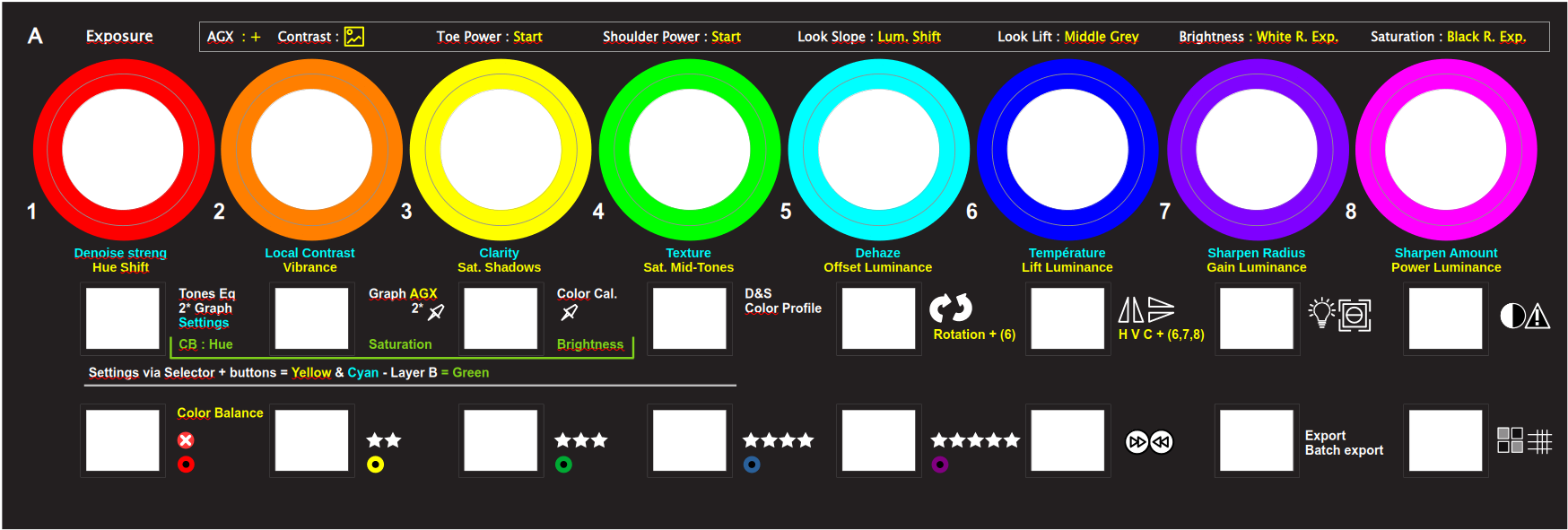The height and width of the screenshot is (530, 1568).
Task: Click the fast-forward circle icon
Action: coord(1137,442)
